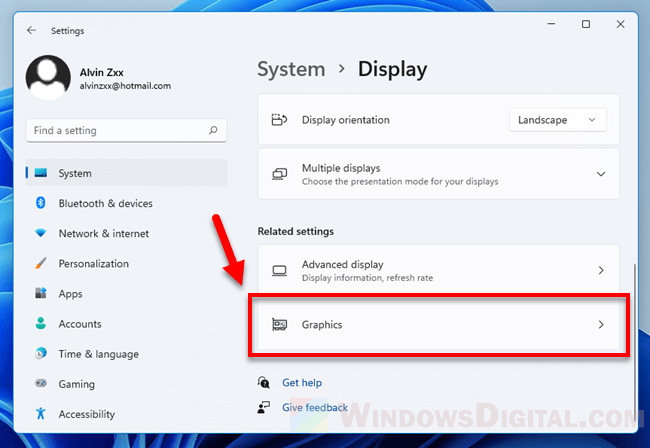Maximize the Settings window

(586, 24)
